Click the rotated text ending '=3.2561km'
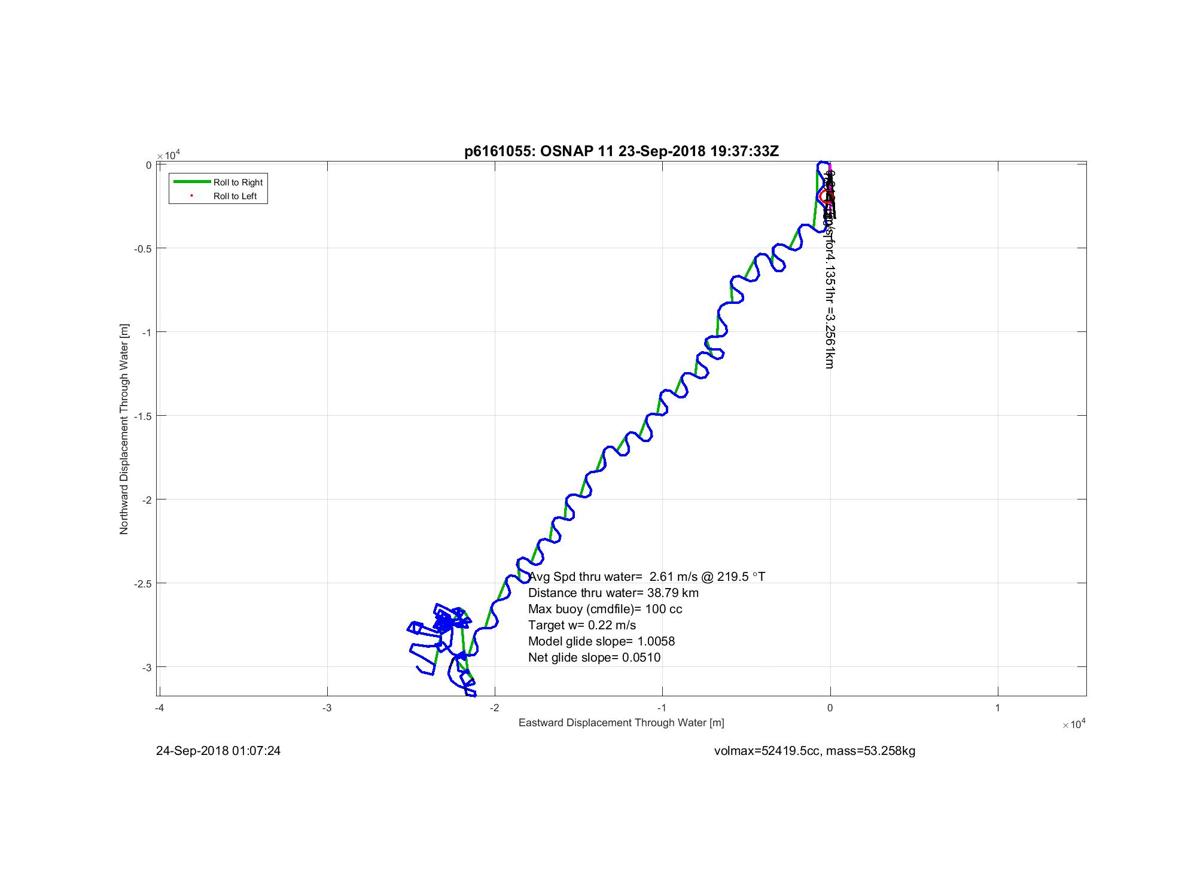 point(830,270)
